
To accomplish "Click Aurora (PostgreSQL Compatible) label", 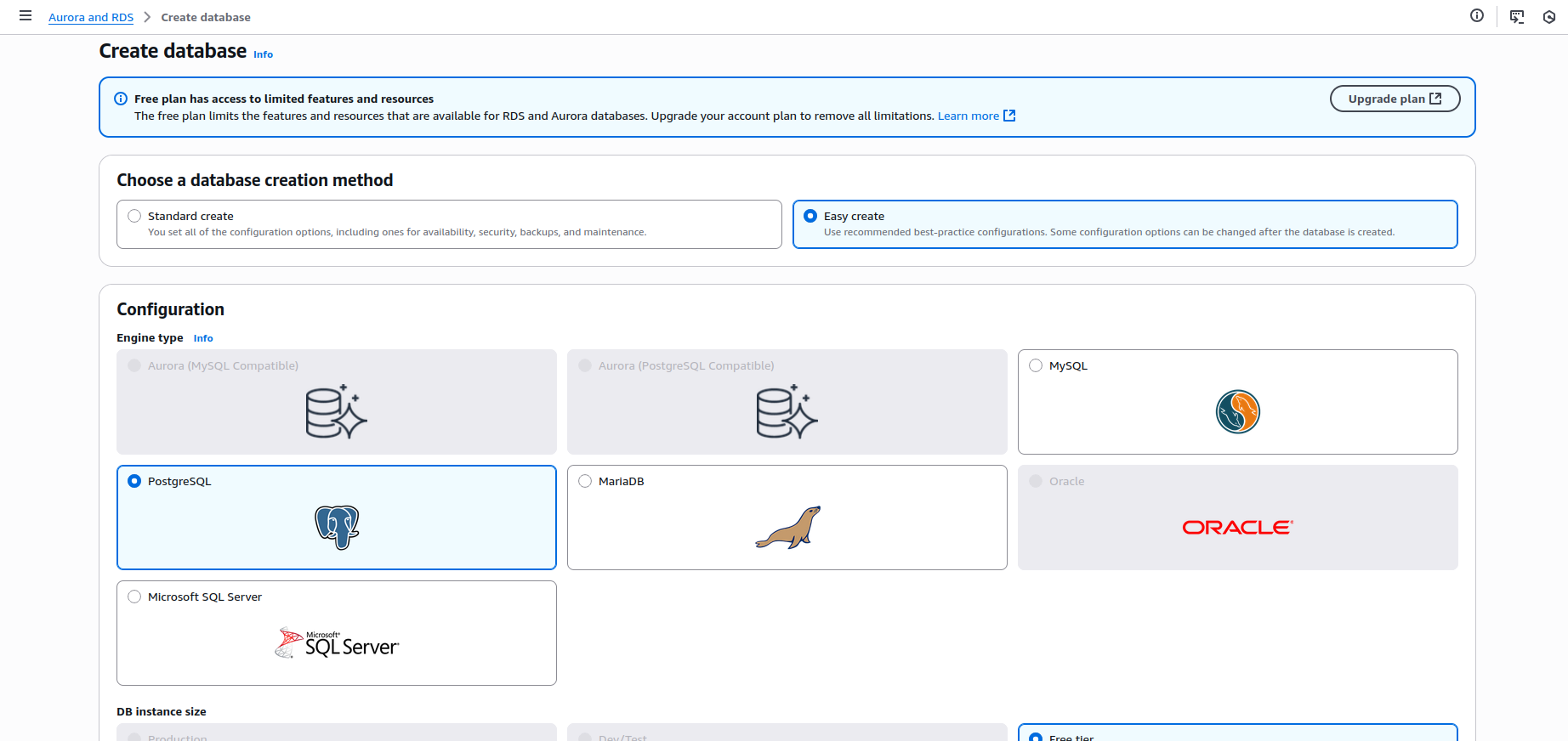I will point(686,365).
